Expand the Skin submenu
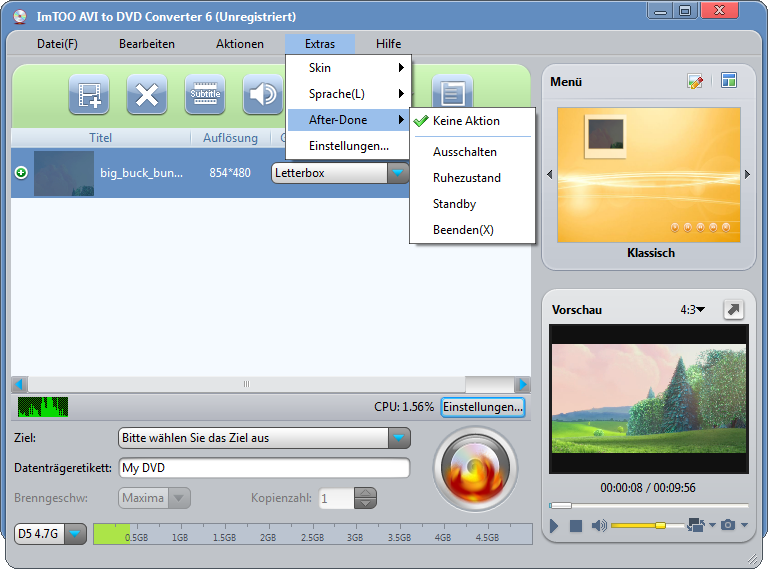Image resolution: width=768 pixels, height=569 pixels. coord(348,68)
